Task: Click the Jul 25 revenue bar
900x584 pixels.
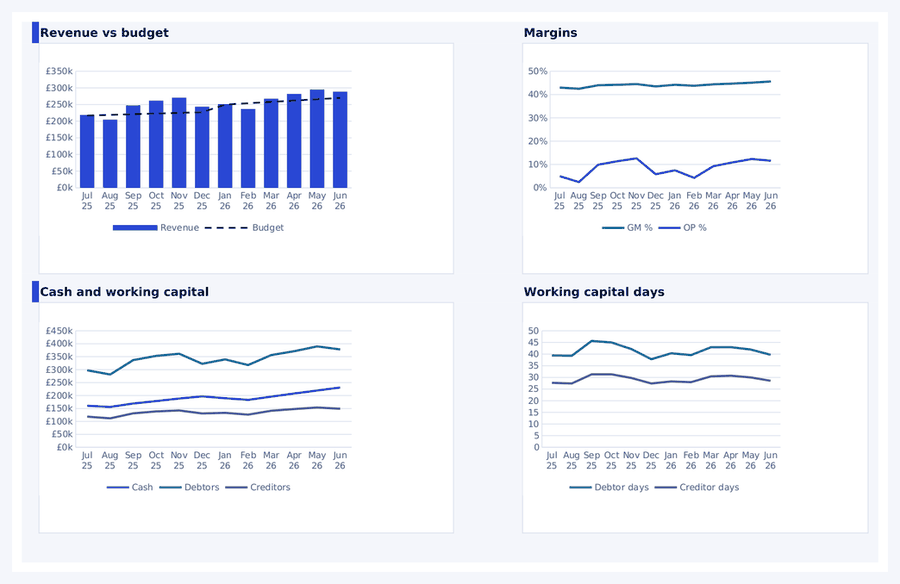Action: point(87,152)
